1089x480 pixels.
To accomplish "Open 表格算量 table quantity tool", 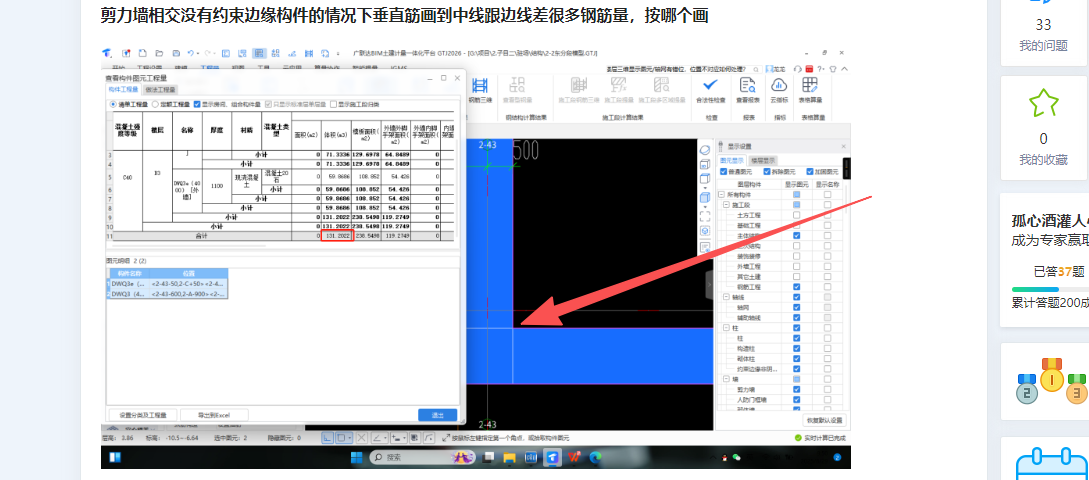I will (x=810, y=90).
